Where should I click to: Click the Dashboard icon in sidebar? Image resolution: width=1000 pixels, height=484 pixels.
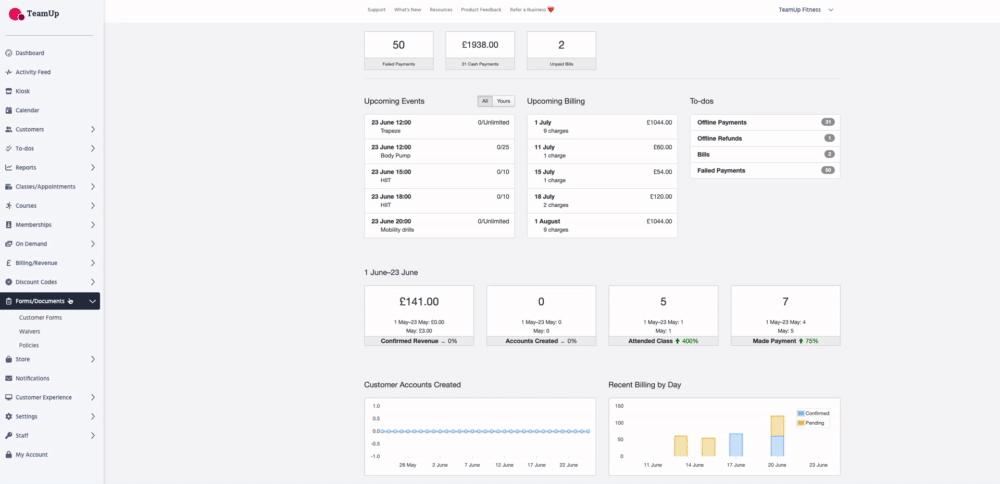pyautogui.click(x=9, y=53)
